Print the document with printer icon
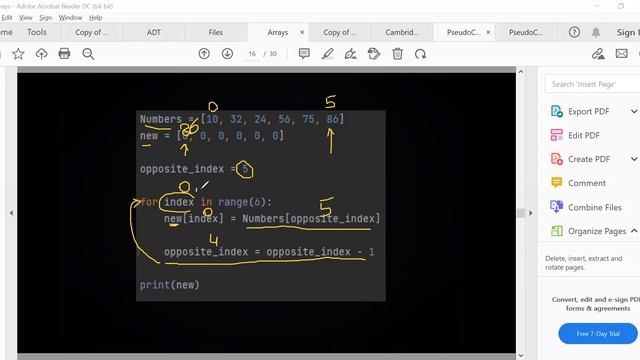The image size is (640, 360). point(64,53)
